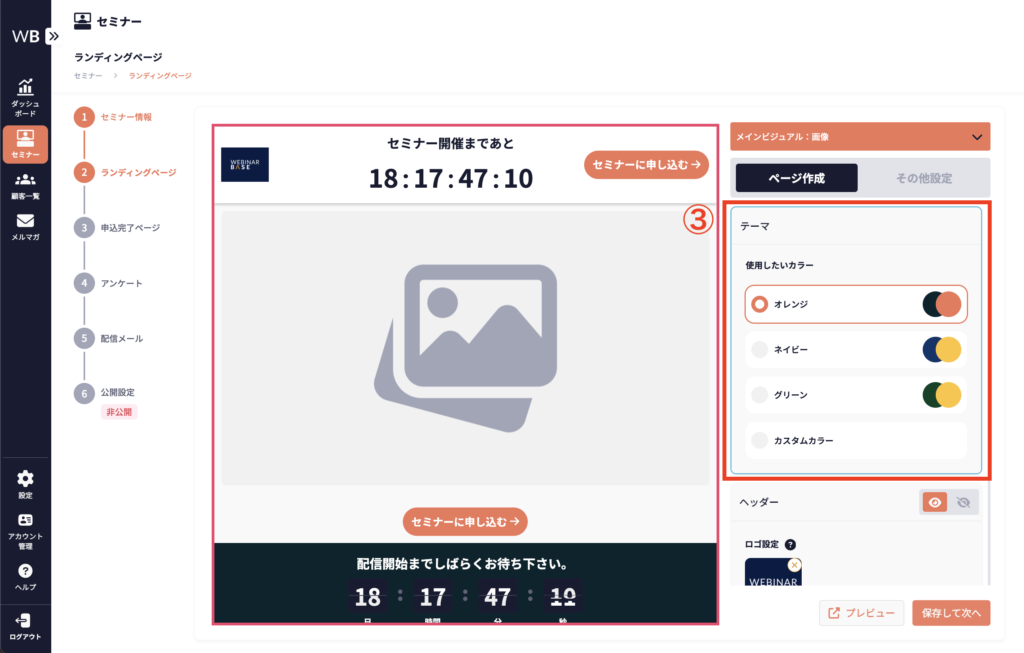Click the 保存して次へ button
Screen dimensions: 1024x653
[950, 613]
